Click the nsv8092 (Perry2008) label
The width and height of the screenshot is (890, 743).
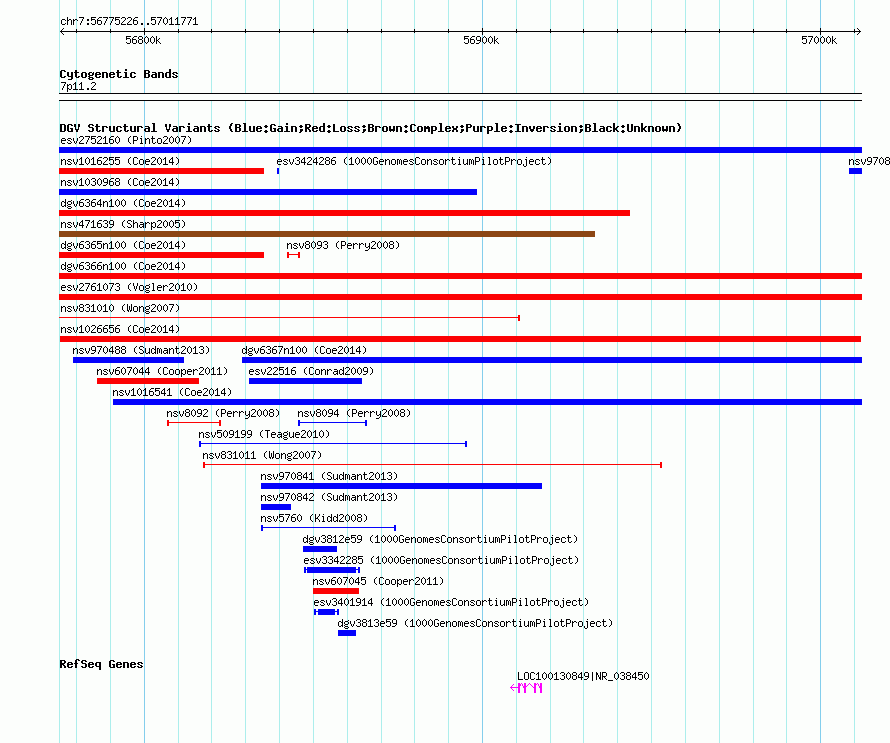223,413
